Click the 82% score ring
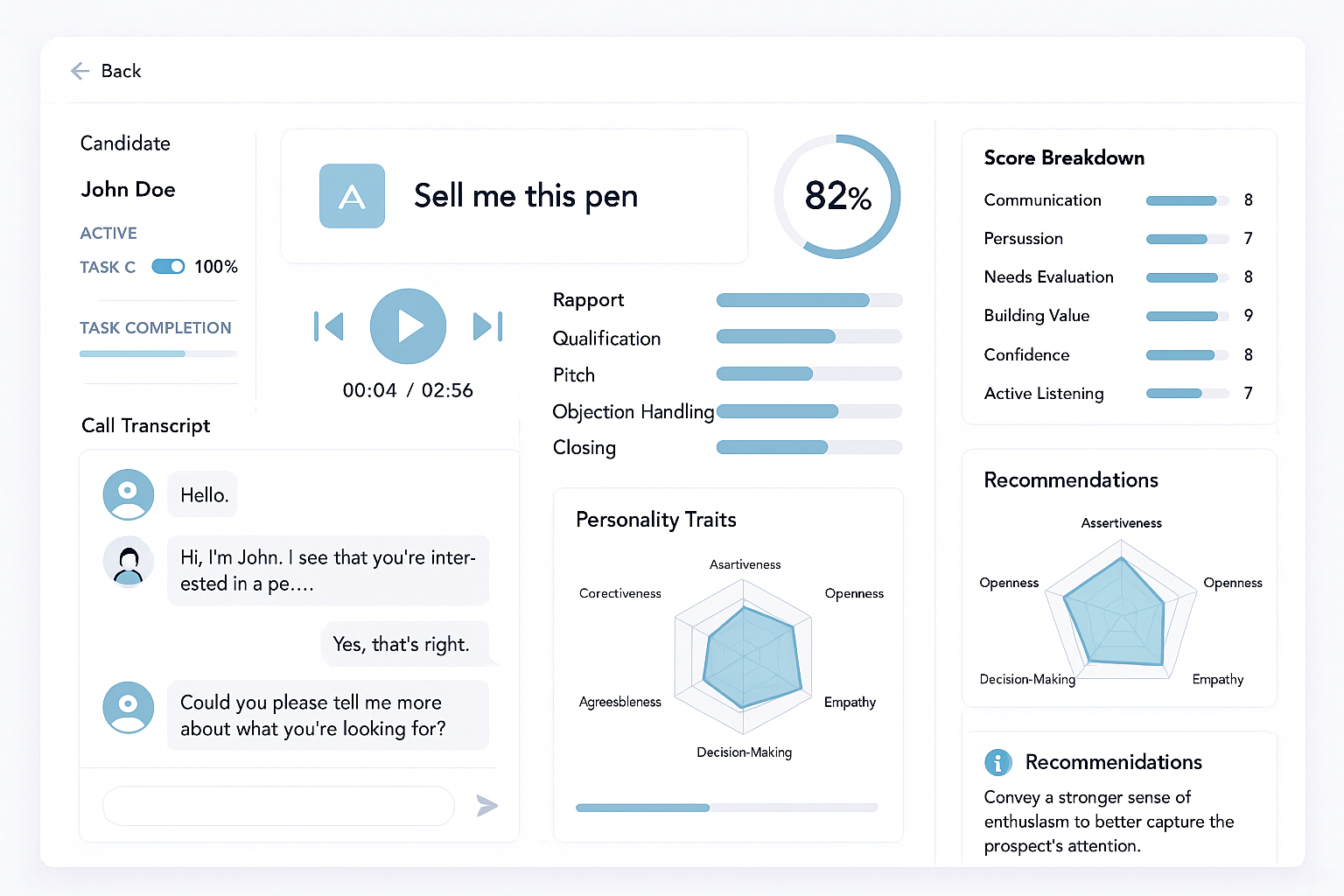The height and width of the screenshot is (896, 1344). coord(837,196)
